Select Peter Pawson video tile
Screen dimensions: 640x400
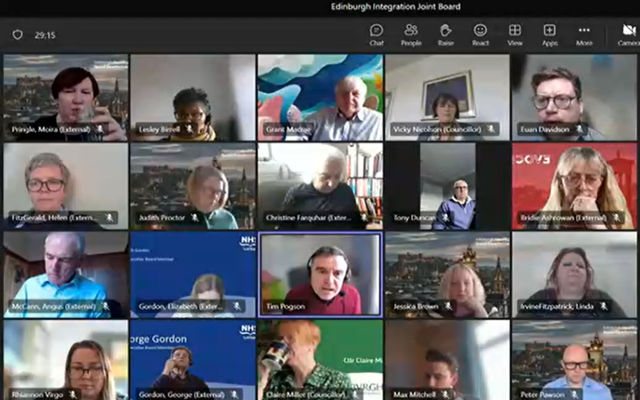coord(574,360)
